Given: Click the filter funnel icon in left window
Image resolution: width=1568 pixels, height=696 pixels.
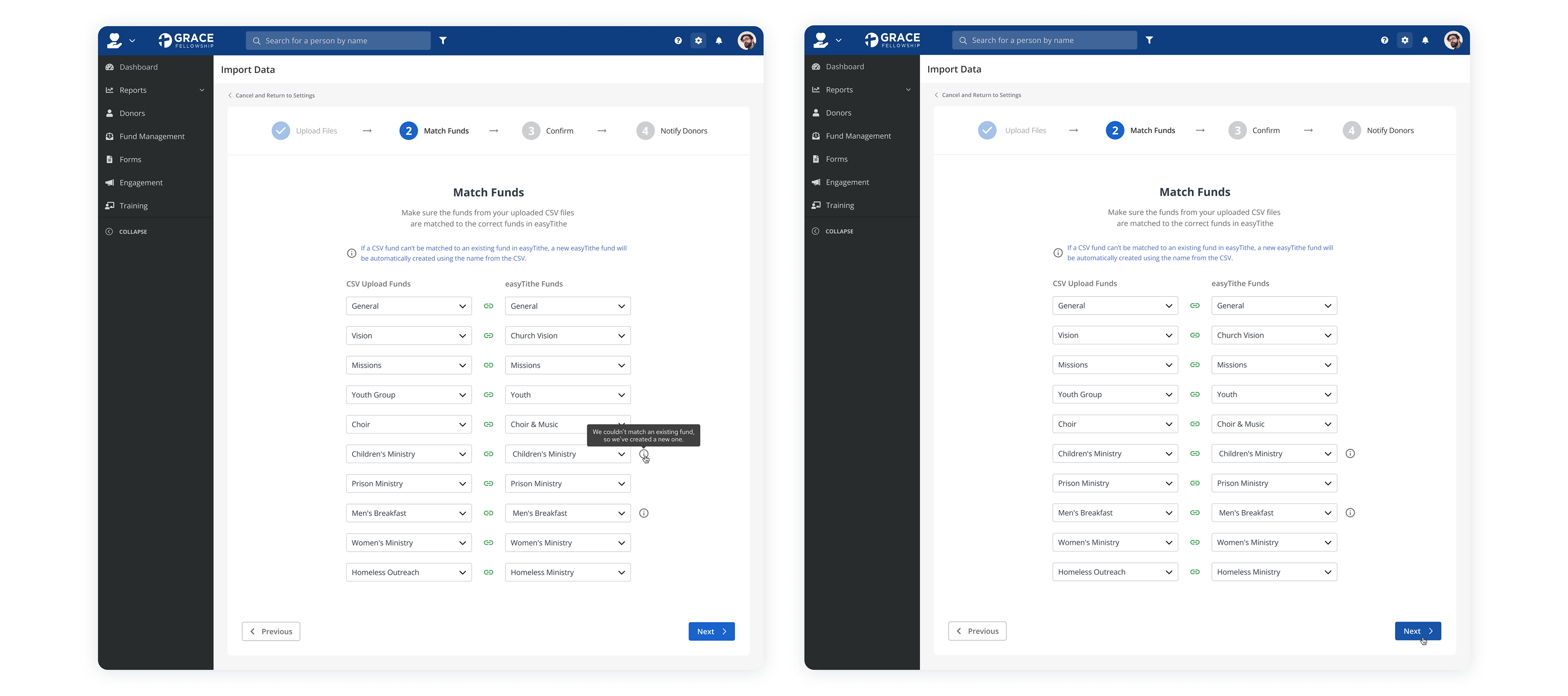Looking at the screenshot, I should 443,40.
